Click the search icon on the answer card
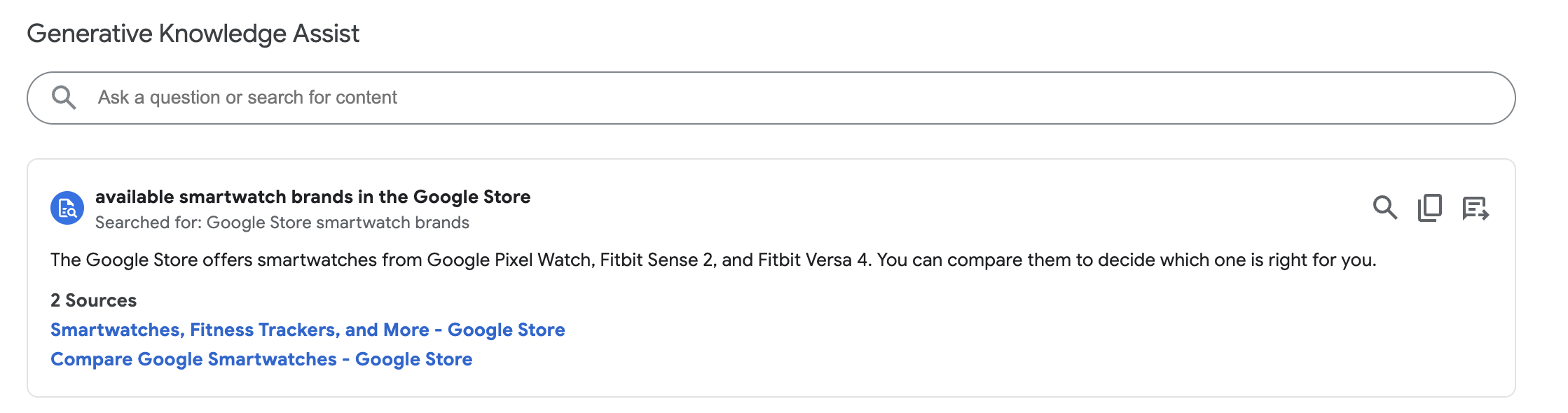Image resolution: width=1568 pixels, height=413 pixels. point(1384,208)
